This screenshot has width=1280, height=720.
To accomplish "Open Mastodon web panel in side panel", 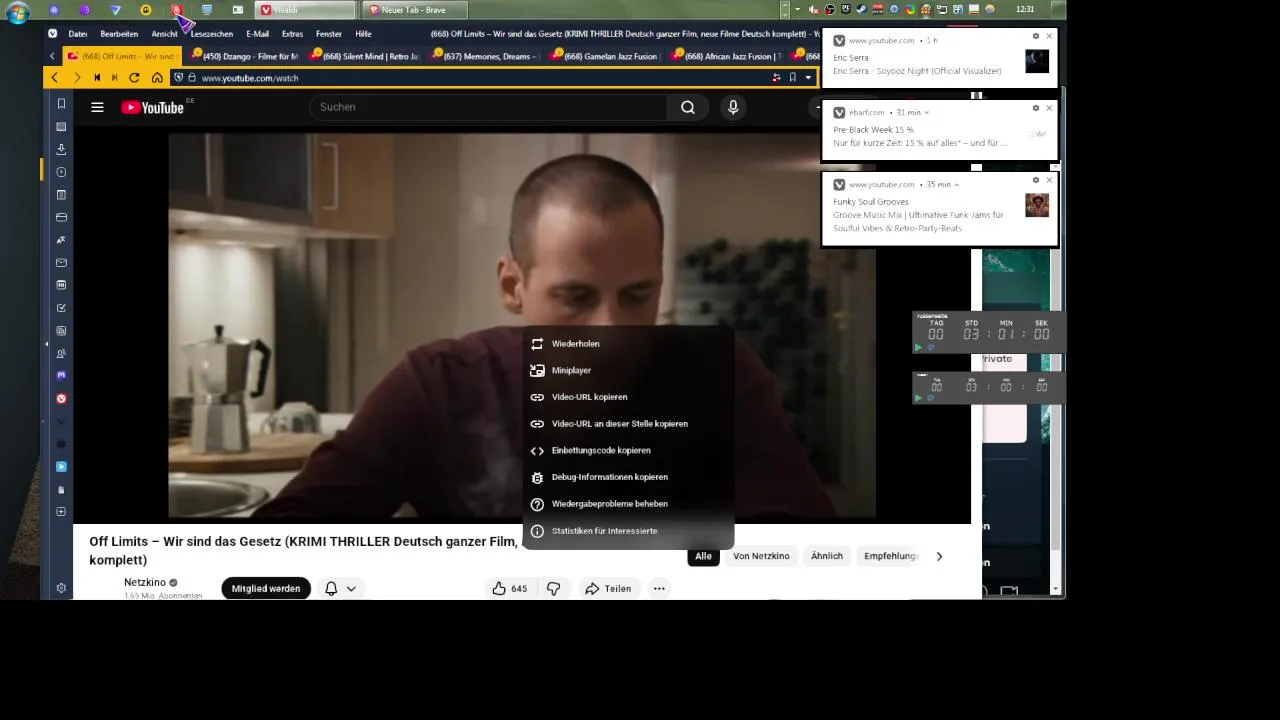I will click(61, 376).
